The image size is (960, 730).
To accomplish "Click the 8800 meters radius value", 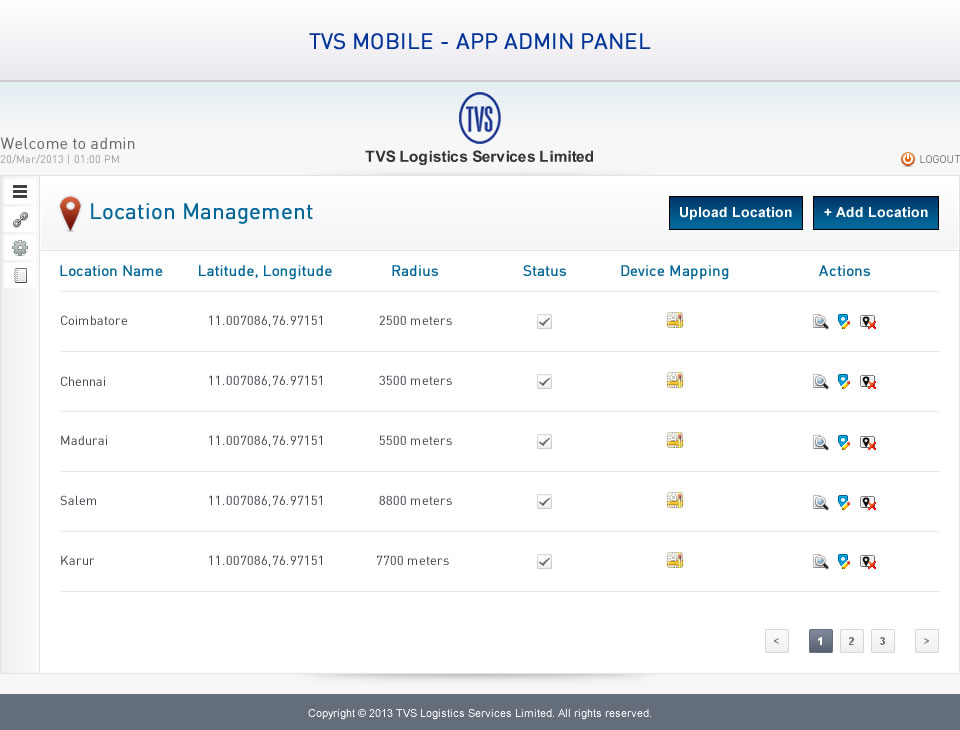I will (416, 501).
